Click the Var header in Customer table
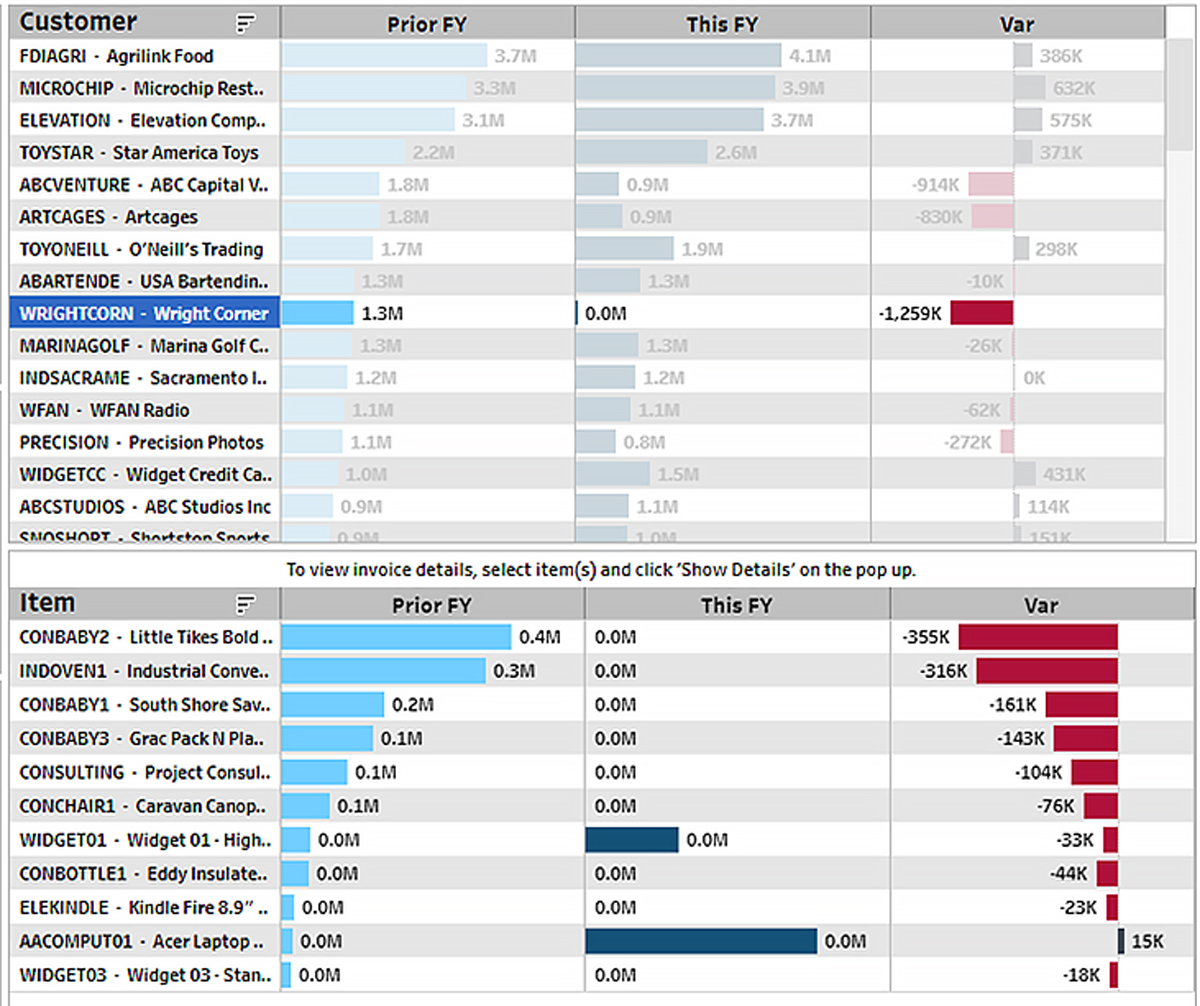 click(1018, 24)
